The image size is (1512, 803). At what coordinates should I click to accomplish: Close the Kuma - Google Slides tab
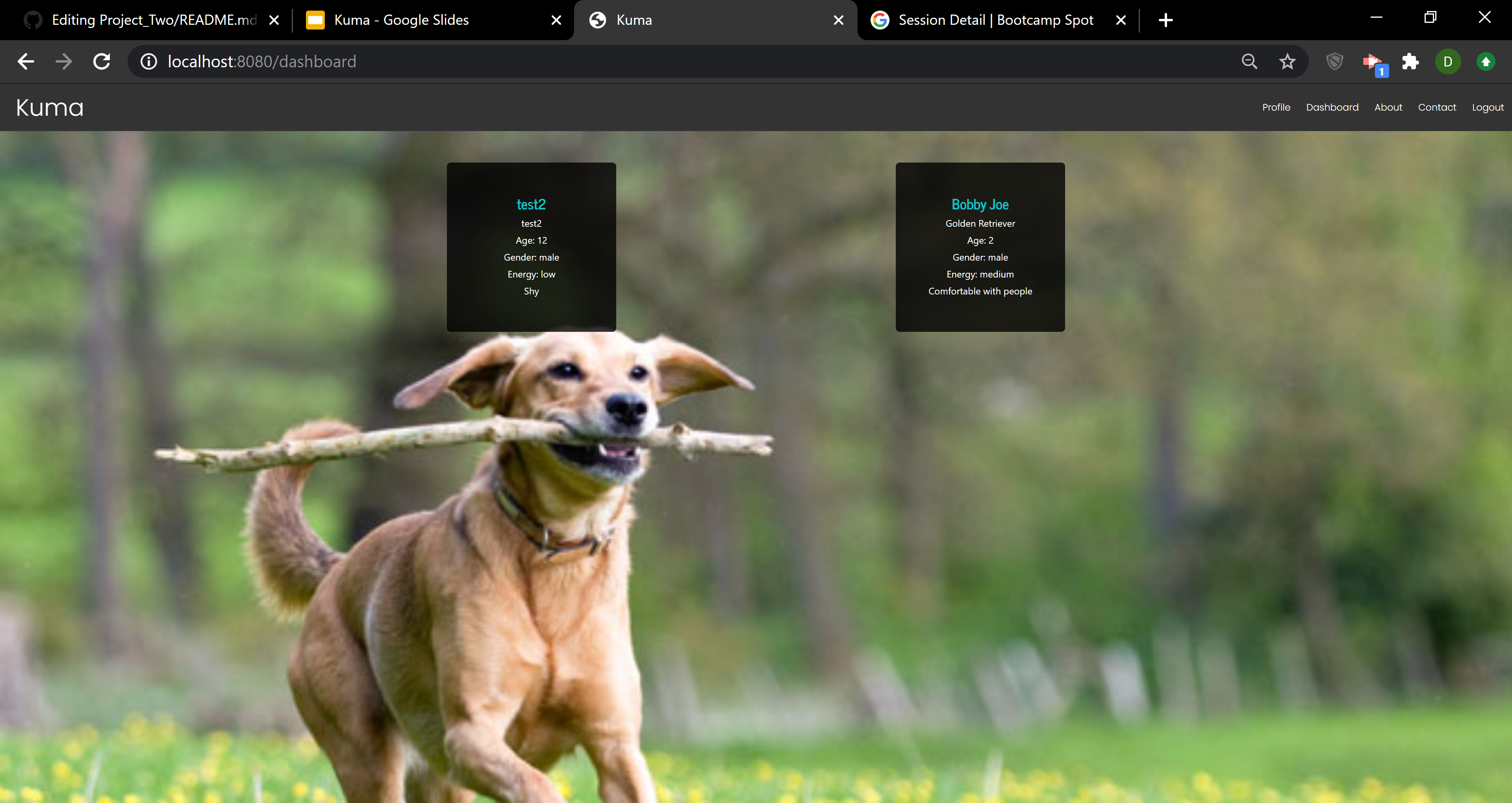pyautogui.click(x=556, y=20)
